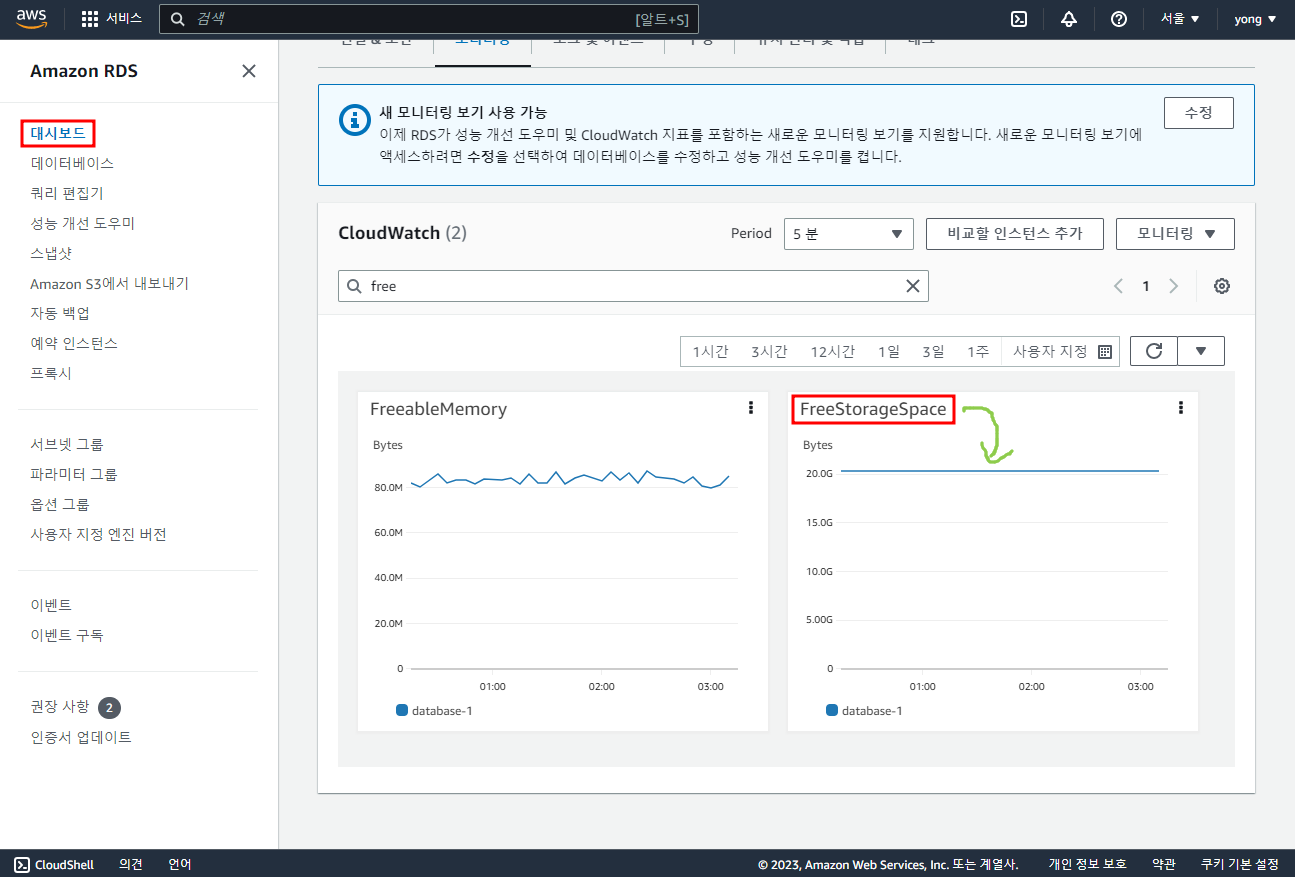
Task: Launch CloudShell from the top bar icon
Action: click(1019, 19)
